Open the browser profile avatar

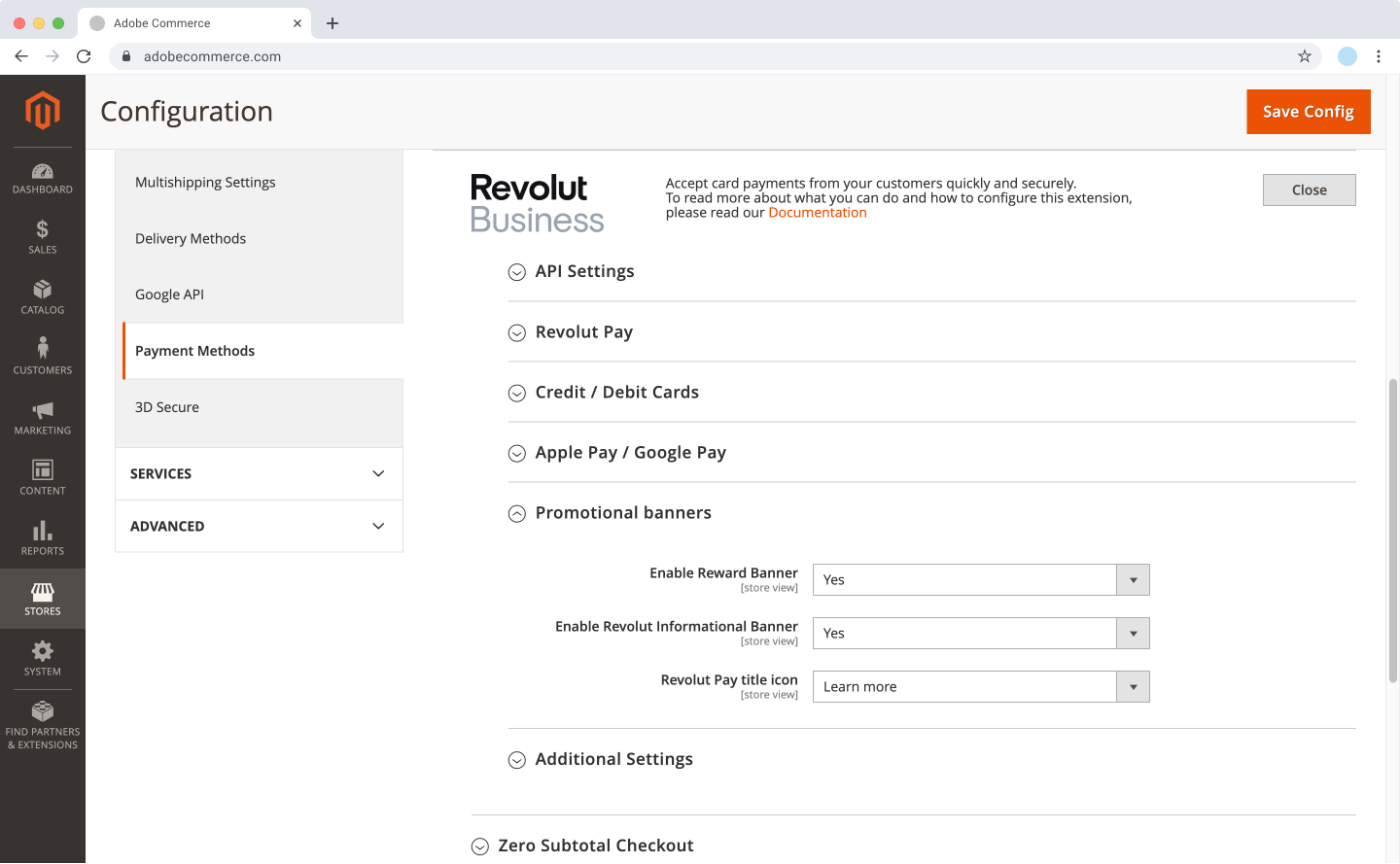coord(1347,56)
